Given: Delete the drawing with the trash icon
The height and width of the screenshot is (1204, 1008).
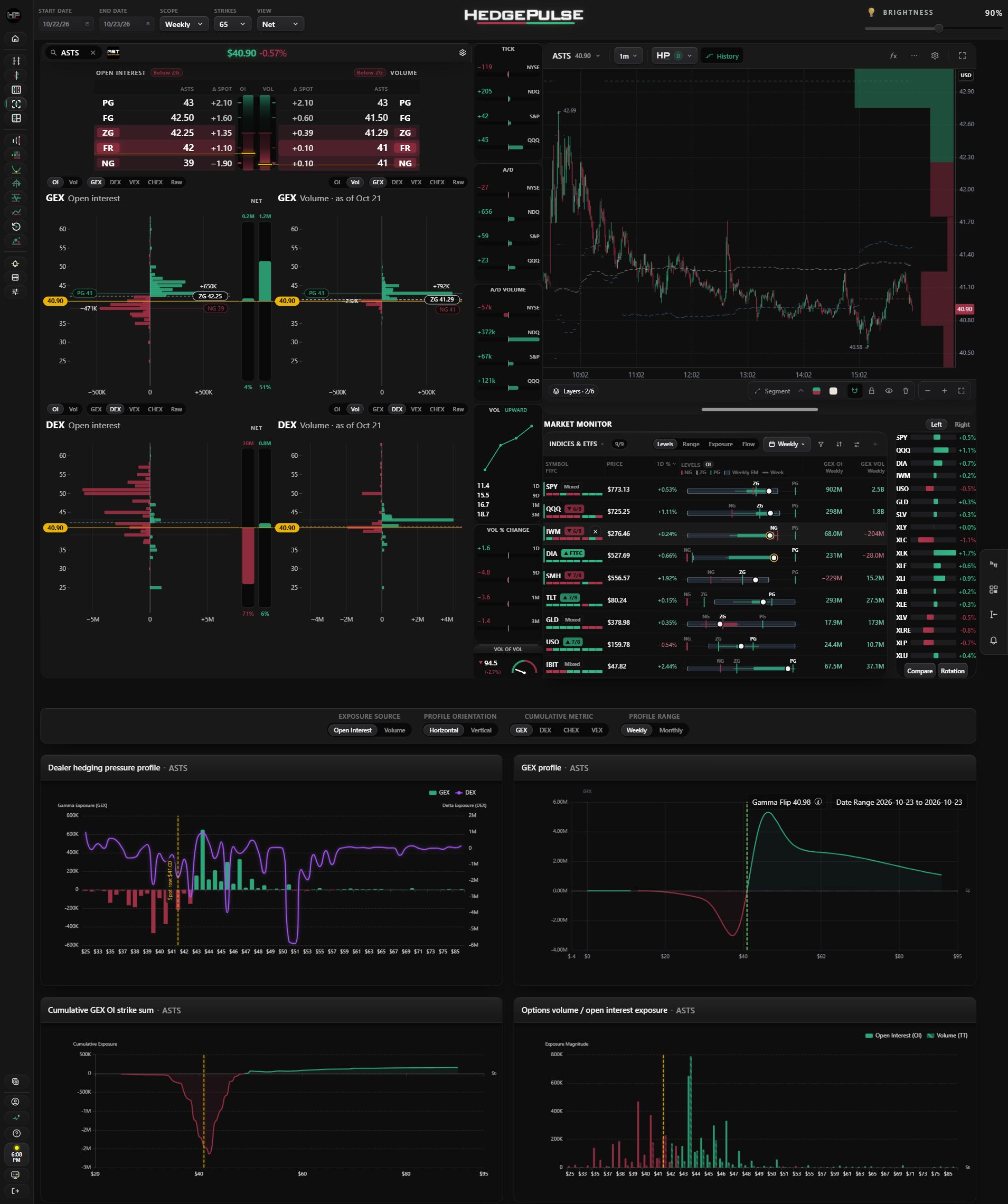Looking at the screenshot, I should click(906, 391).
